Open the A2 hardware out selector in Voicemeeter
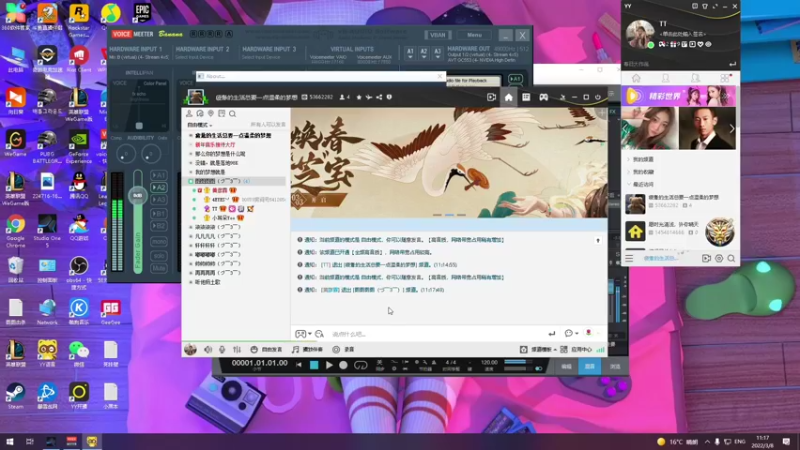This screenshot has height=450, width=800. pos(423,54)
